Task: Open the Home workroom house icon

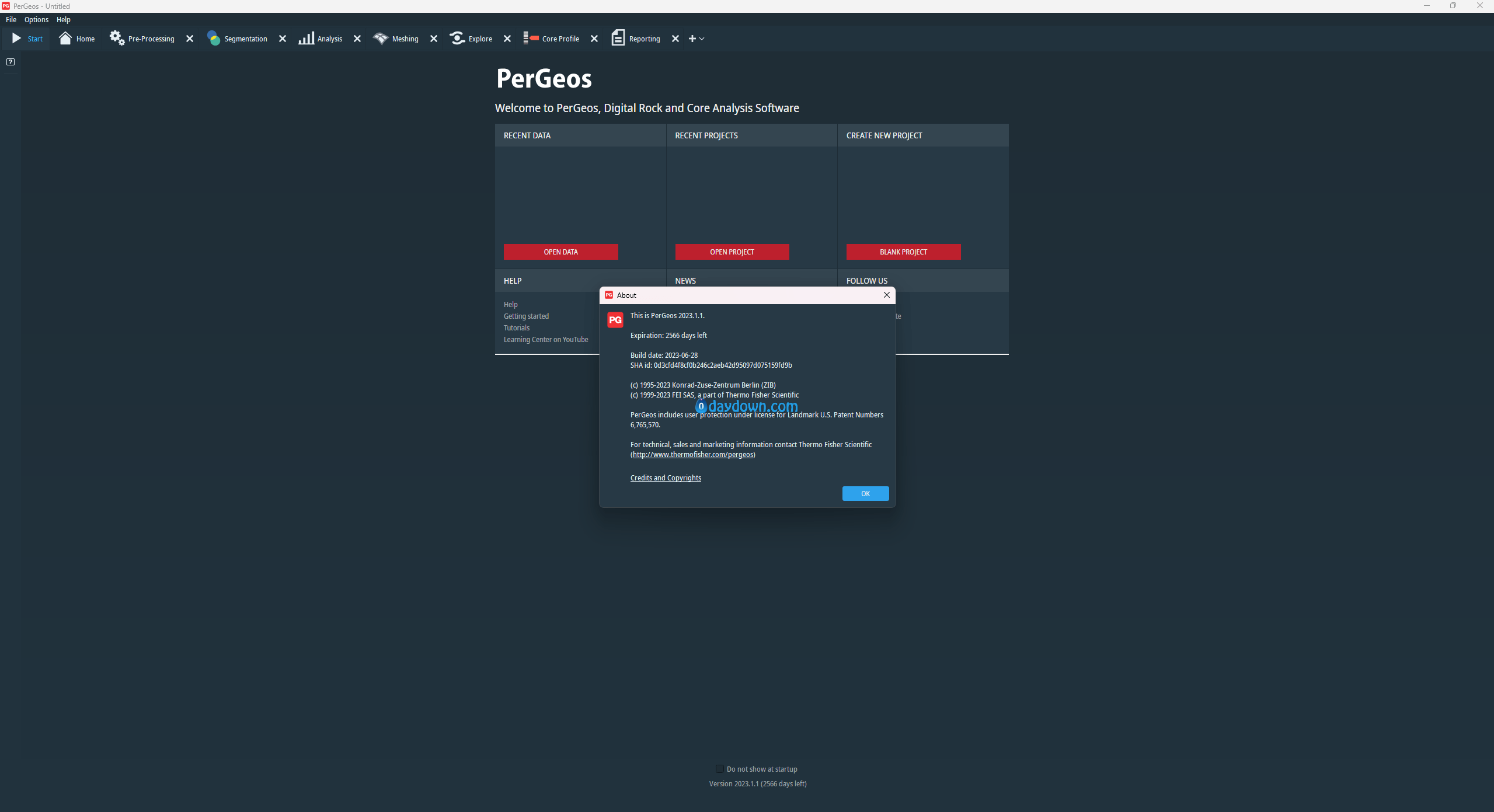Action: 65,39
